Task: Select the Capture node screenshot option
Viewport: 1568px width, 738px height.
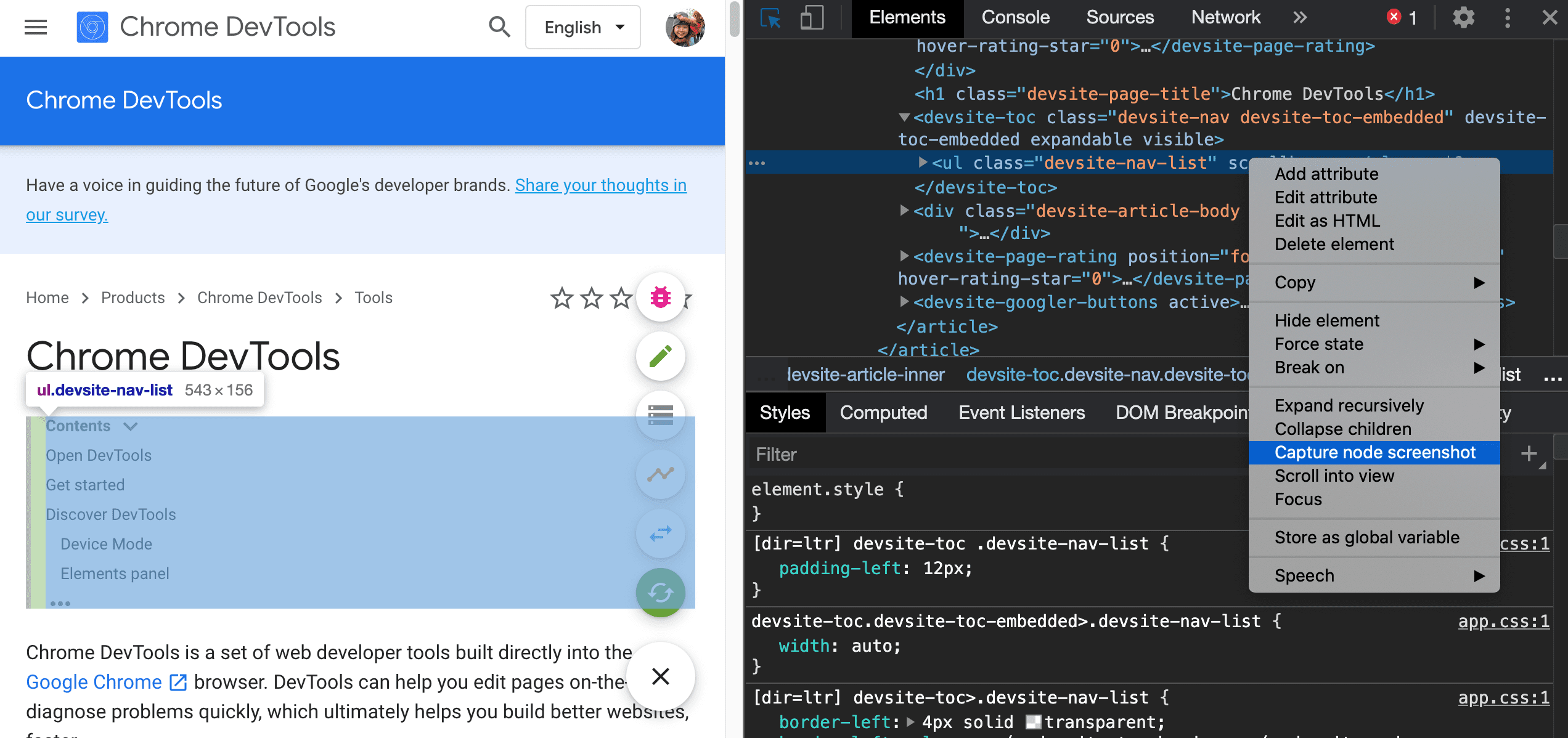Action: click(x=1374, y=452)
